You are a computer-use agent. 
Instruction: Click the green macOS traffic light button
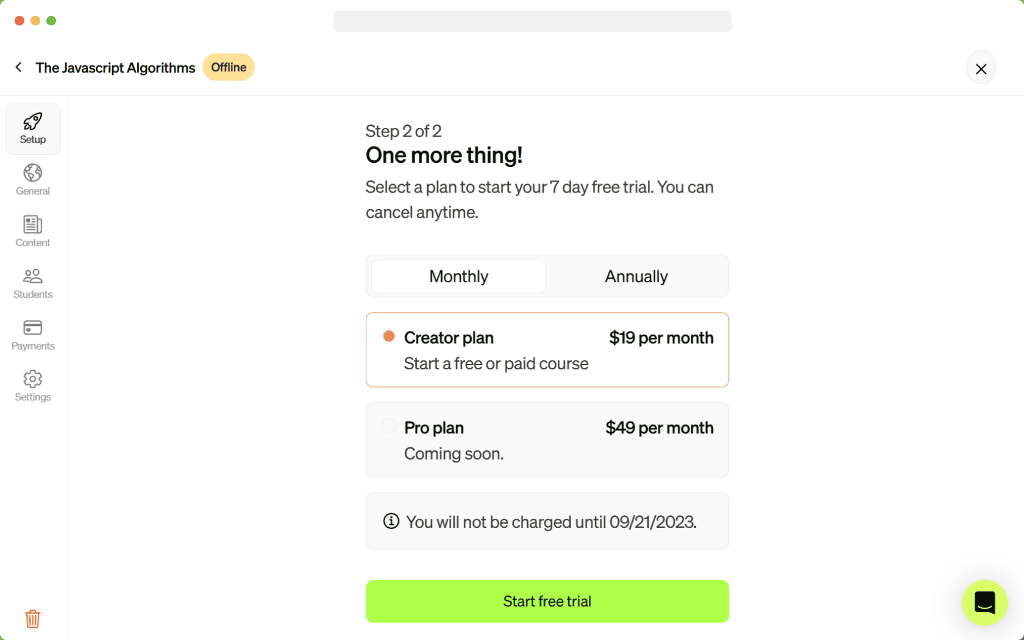(x=52, y=19)
